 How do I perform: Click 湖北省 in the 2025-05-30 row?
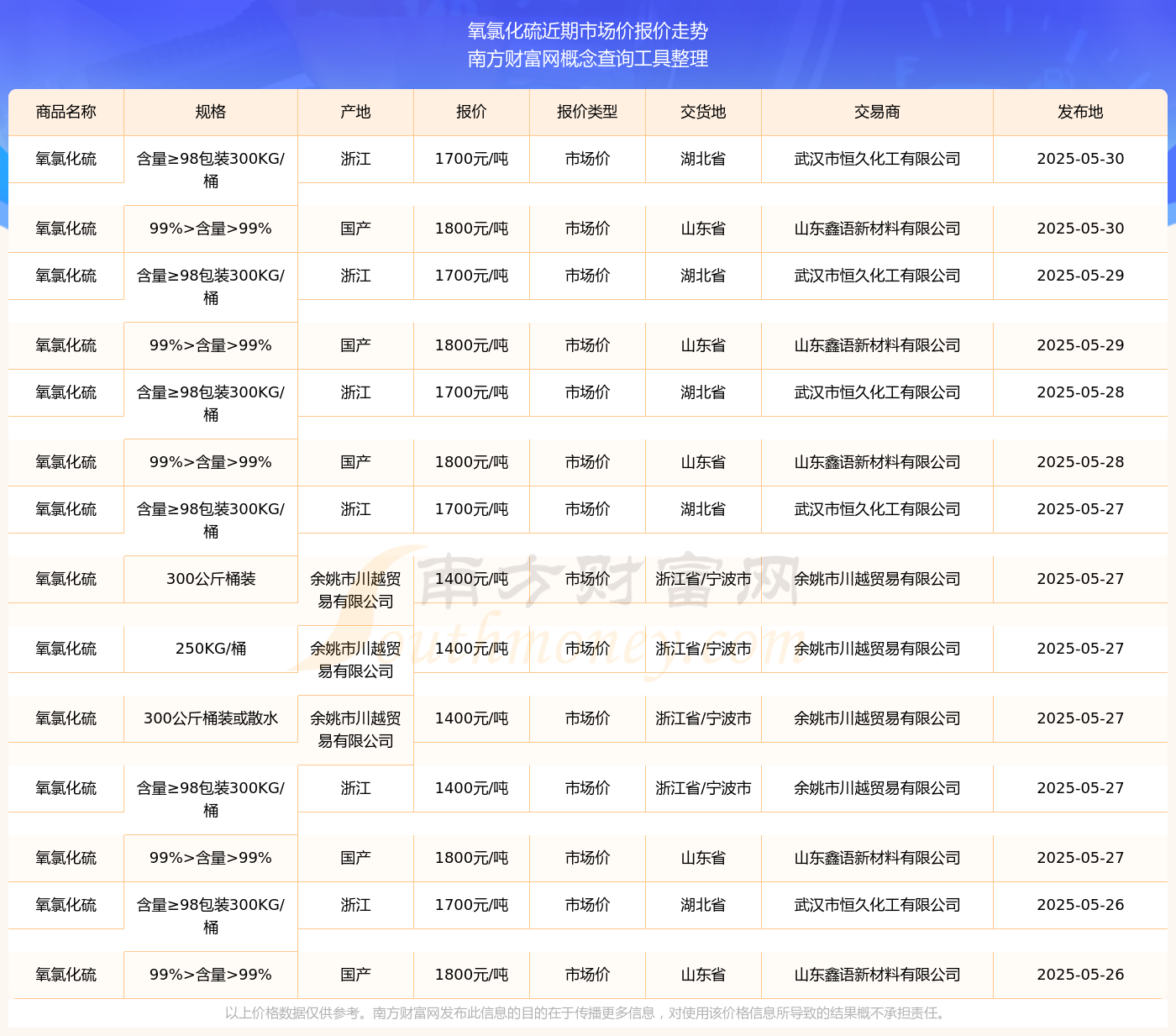tap(704, 159)
